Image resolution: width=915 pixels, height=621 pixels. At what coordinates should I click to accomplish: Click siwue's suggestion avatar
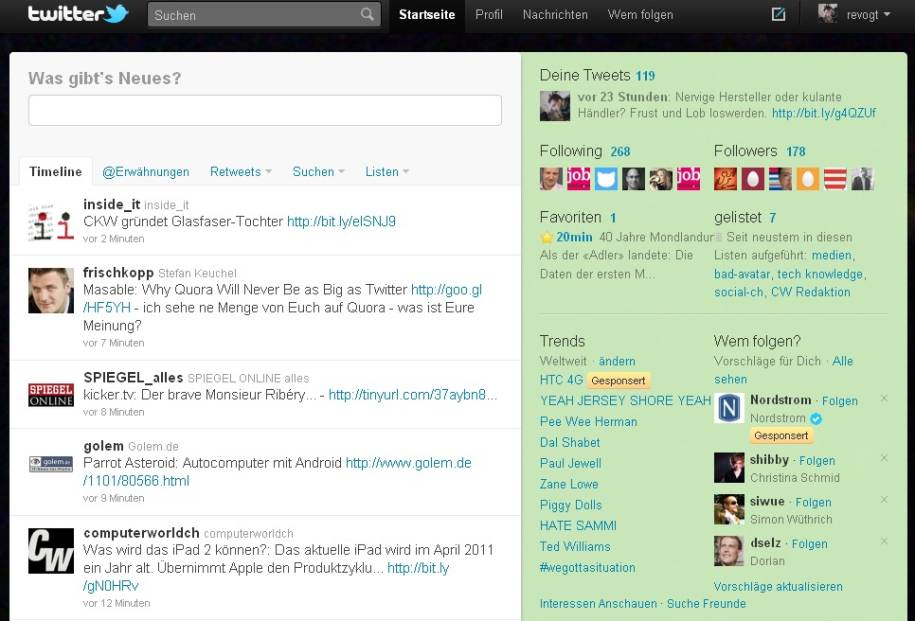coord(729,510)
